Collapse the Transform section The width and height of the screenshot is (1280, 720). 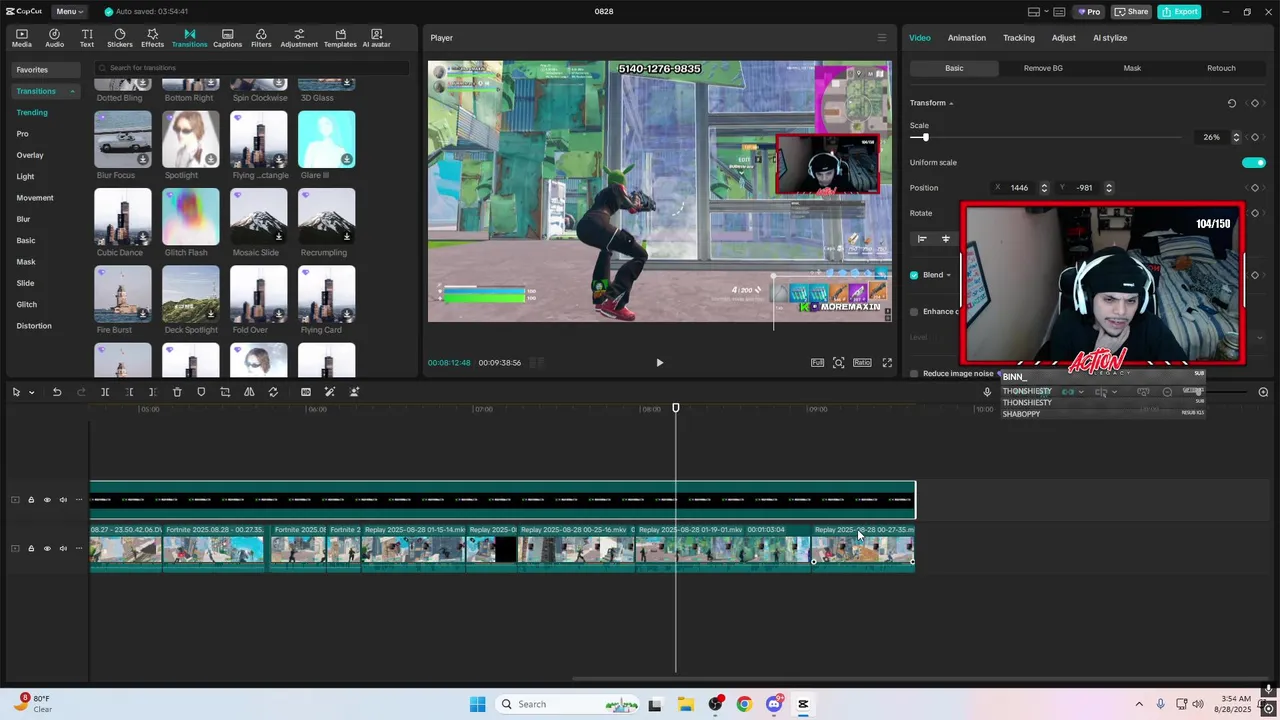951,103
